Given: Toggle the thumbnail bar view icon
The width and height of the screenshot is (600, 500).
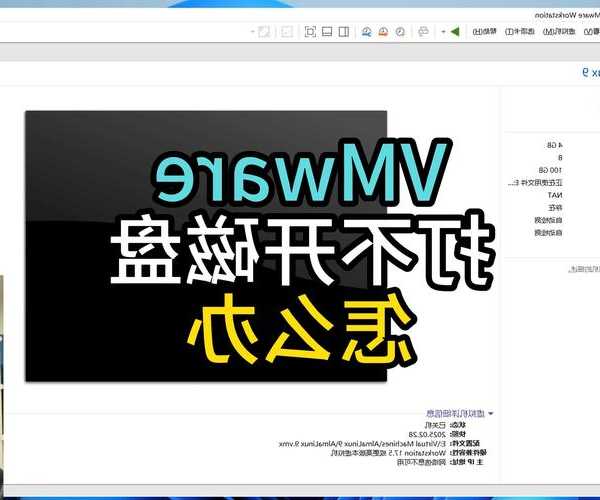Looking at the screenshot, I should [328, 31].
